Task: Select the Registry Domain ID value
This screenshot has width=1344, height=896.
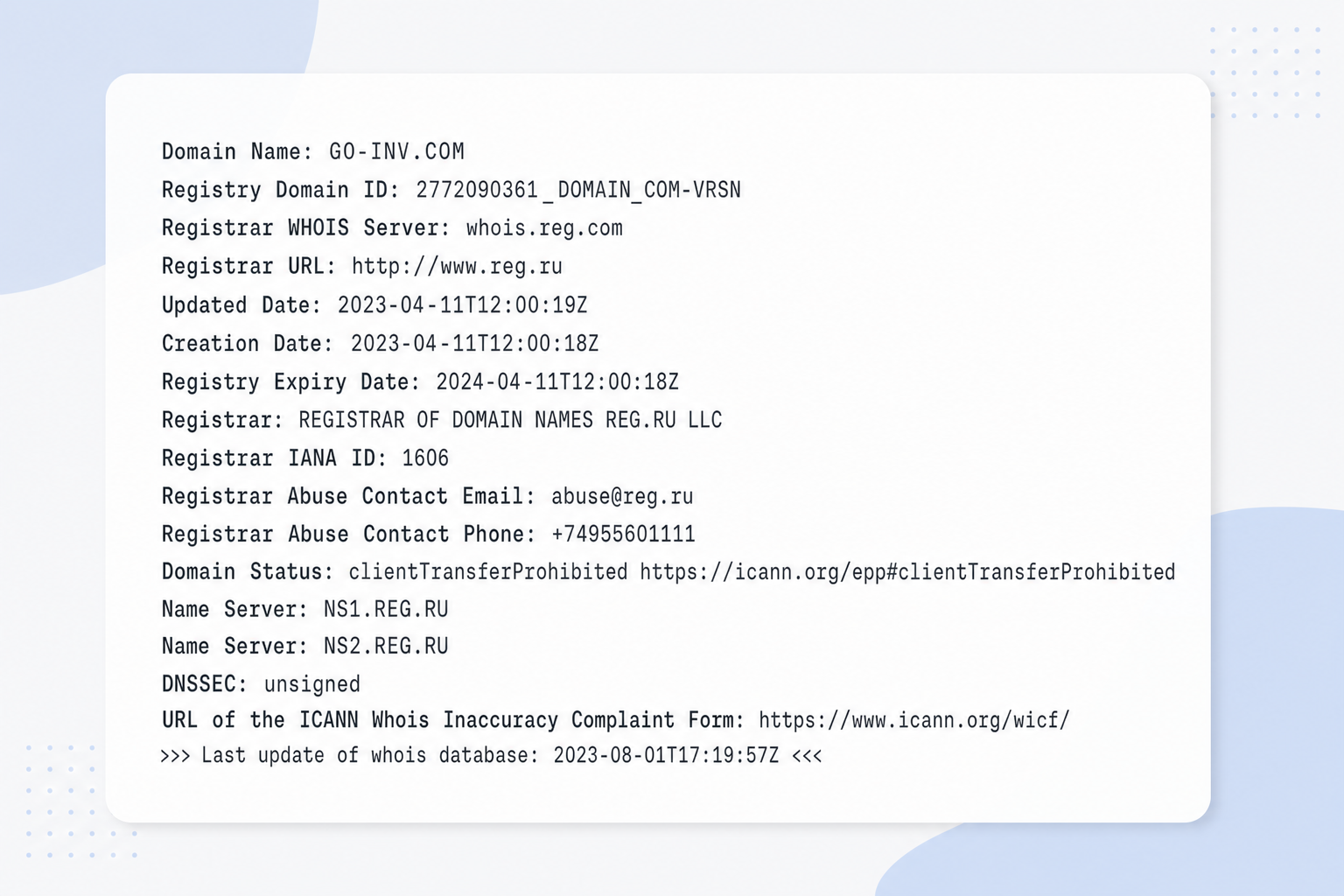Action: (x=578, y=191)
